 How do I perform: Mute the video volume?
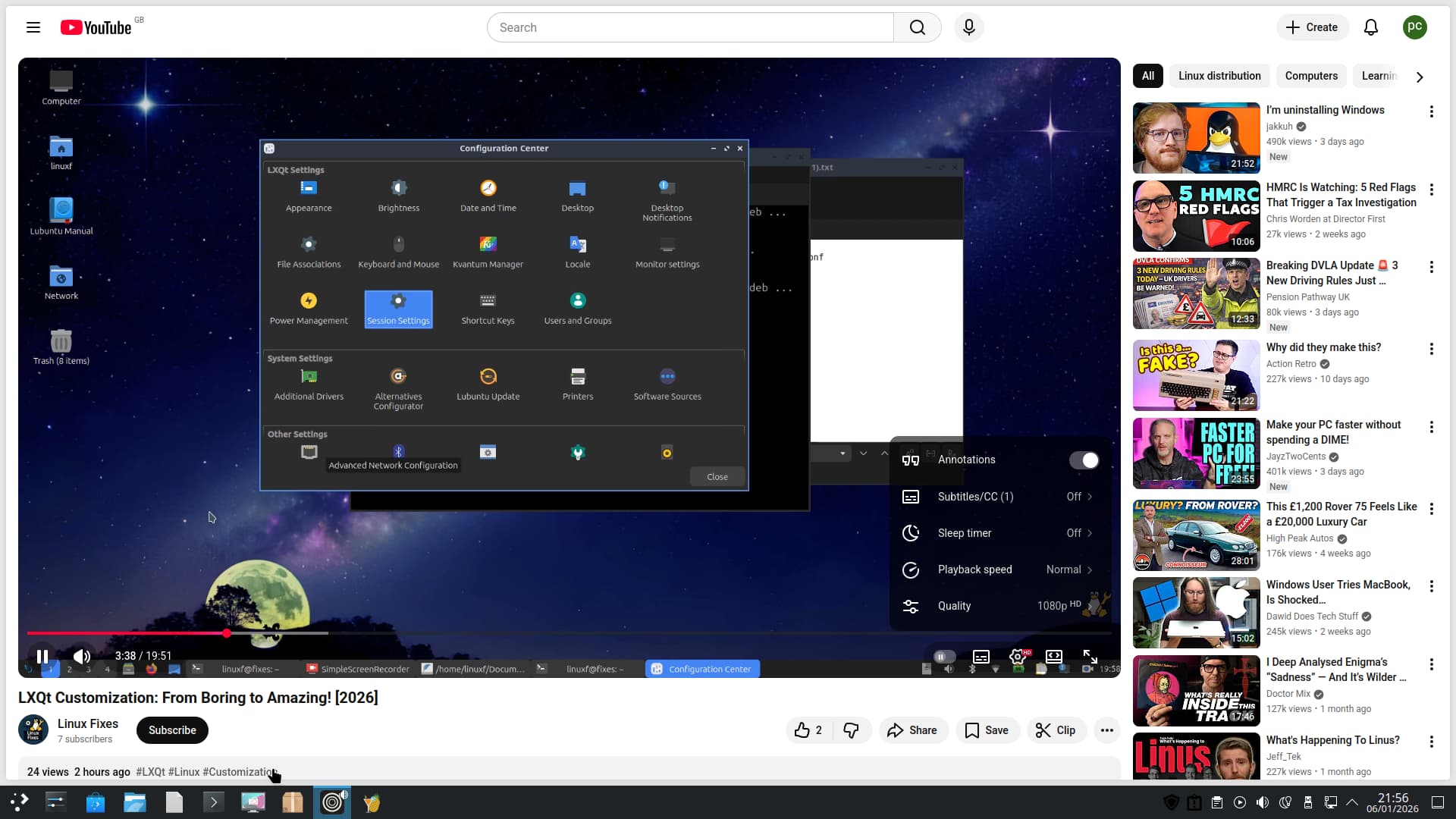click(81, 656)
